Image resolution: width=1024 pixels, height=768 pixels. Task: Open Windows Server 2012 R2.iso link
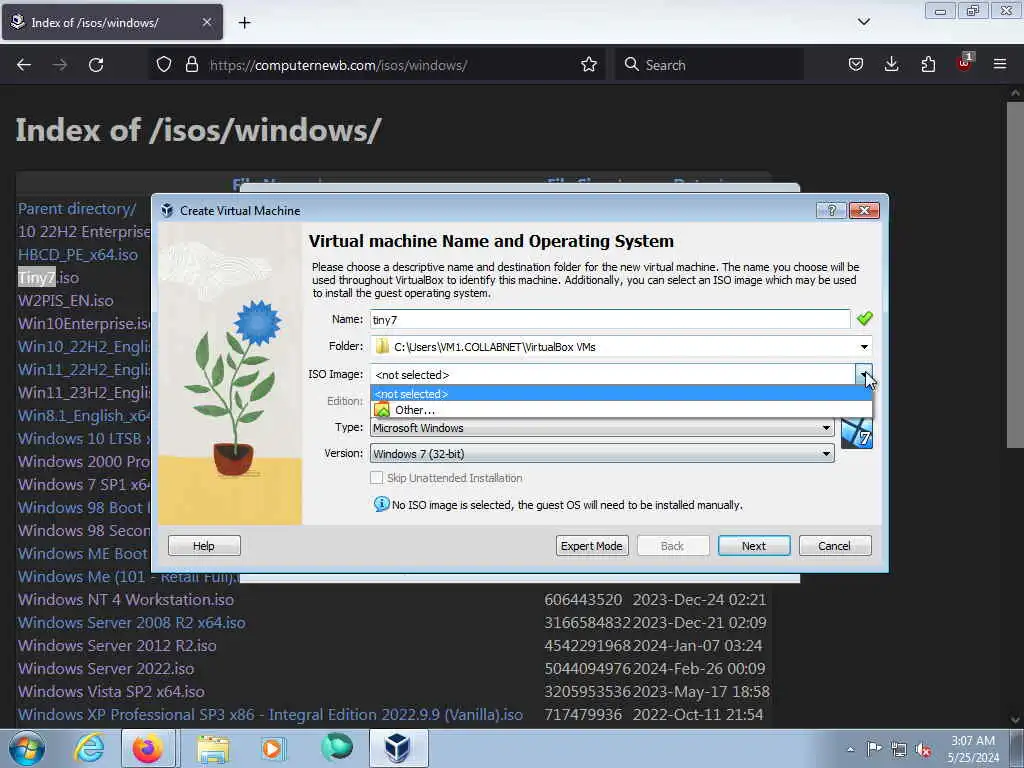[117, 646]
